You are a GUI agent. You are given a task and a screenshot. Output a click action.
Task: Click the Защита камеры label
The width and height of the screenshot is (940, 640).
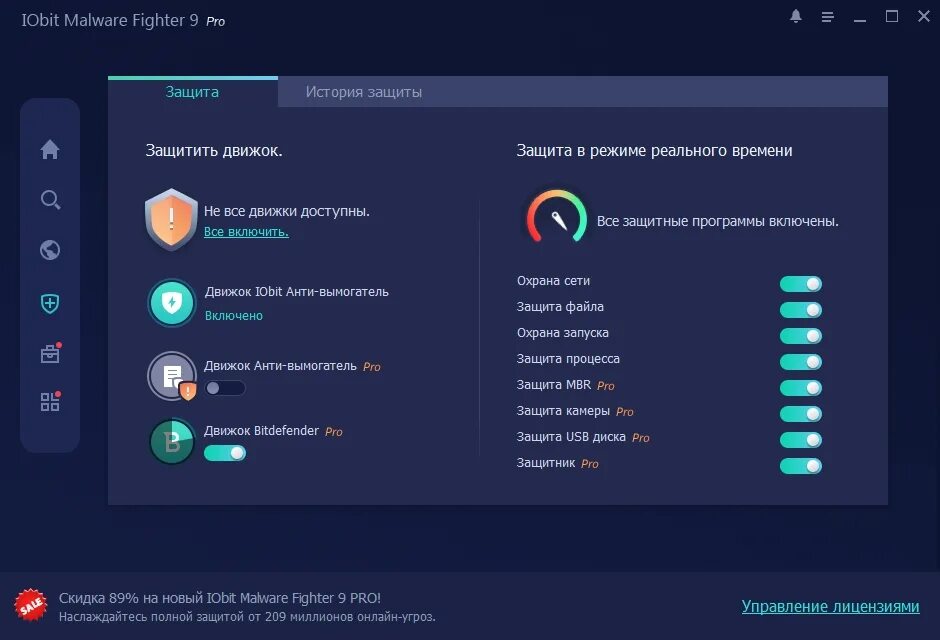[564, 411]
